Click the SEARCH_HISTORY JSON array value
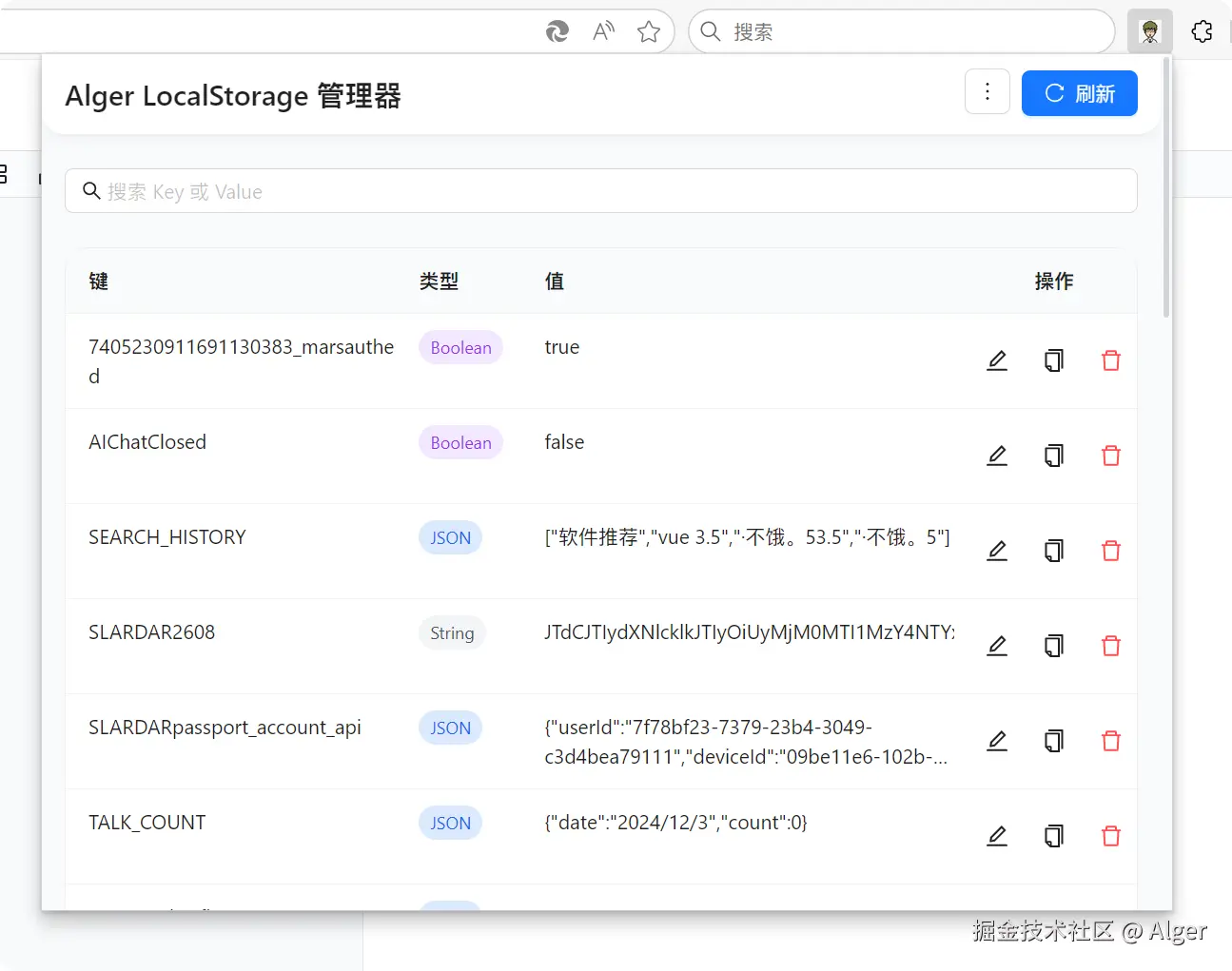This screenshot has width=1232, height=971. (x=747, y=537)
